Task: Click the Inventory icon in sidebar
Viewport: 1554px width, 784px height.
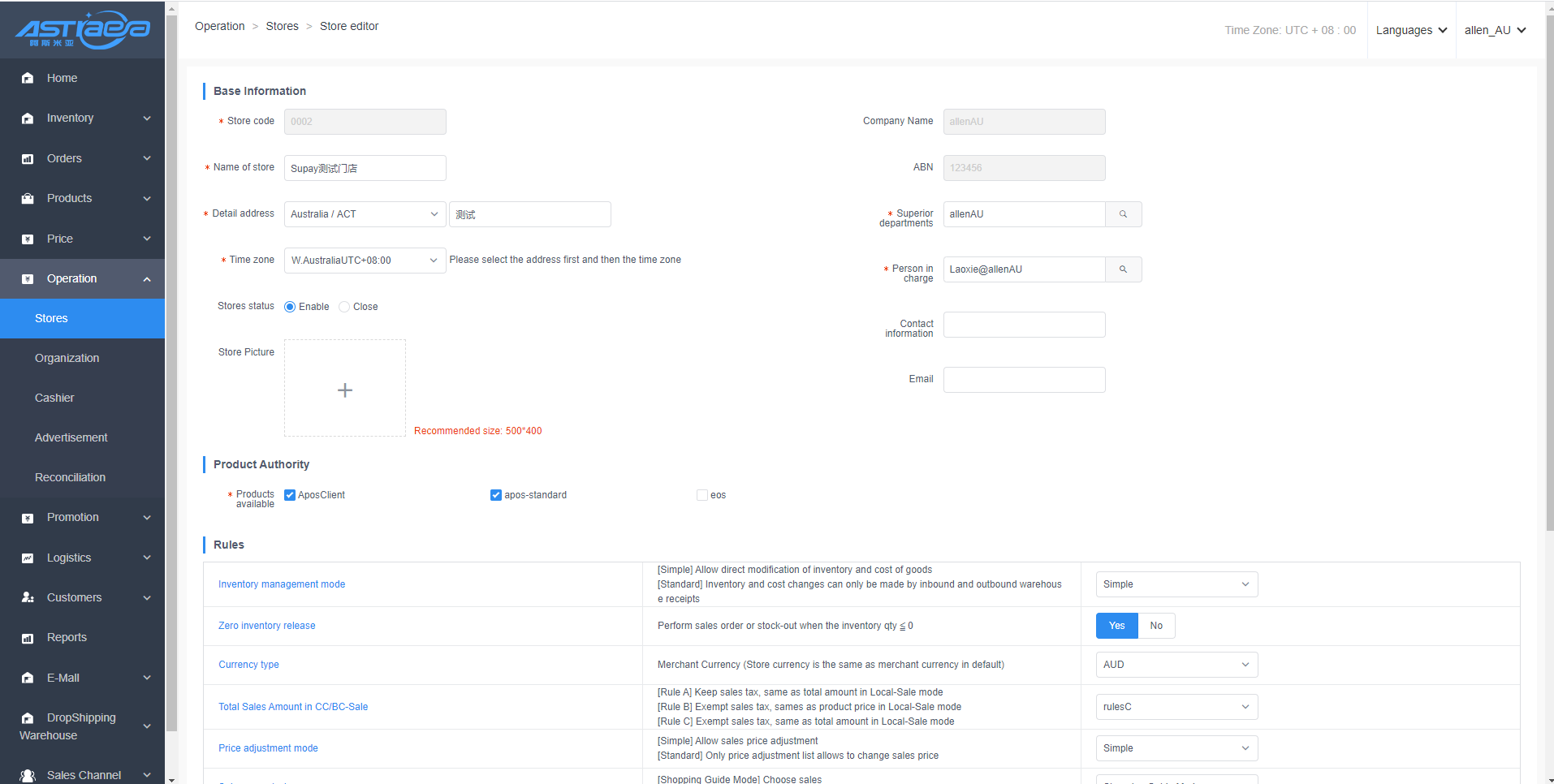Action: (x=28, y=118)
